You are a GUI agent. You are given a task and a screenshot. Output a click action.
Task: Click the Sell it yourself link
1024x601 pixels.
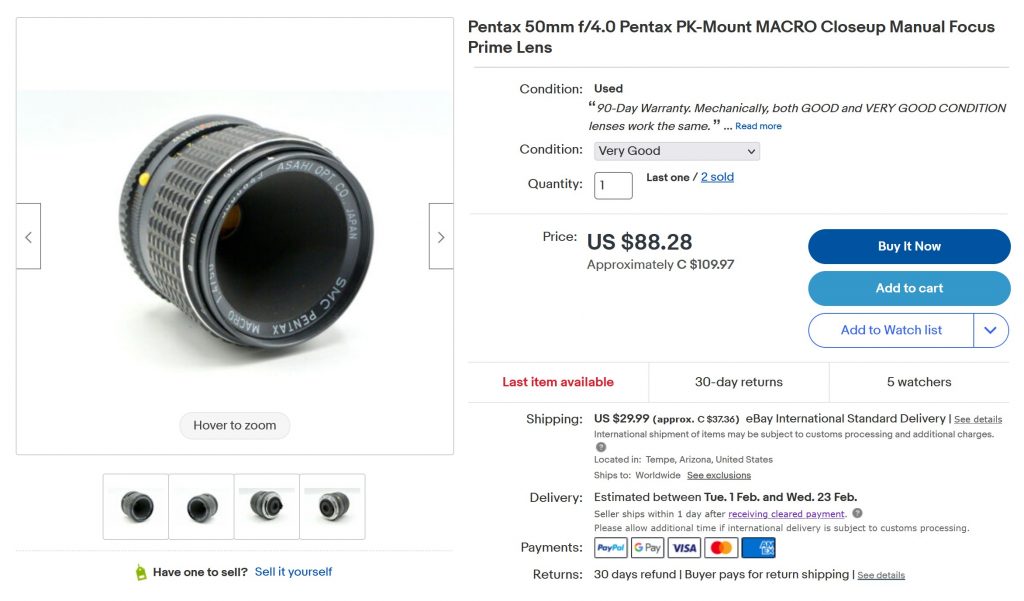pos(293,572)
